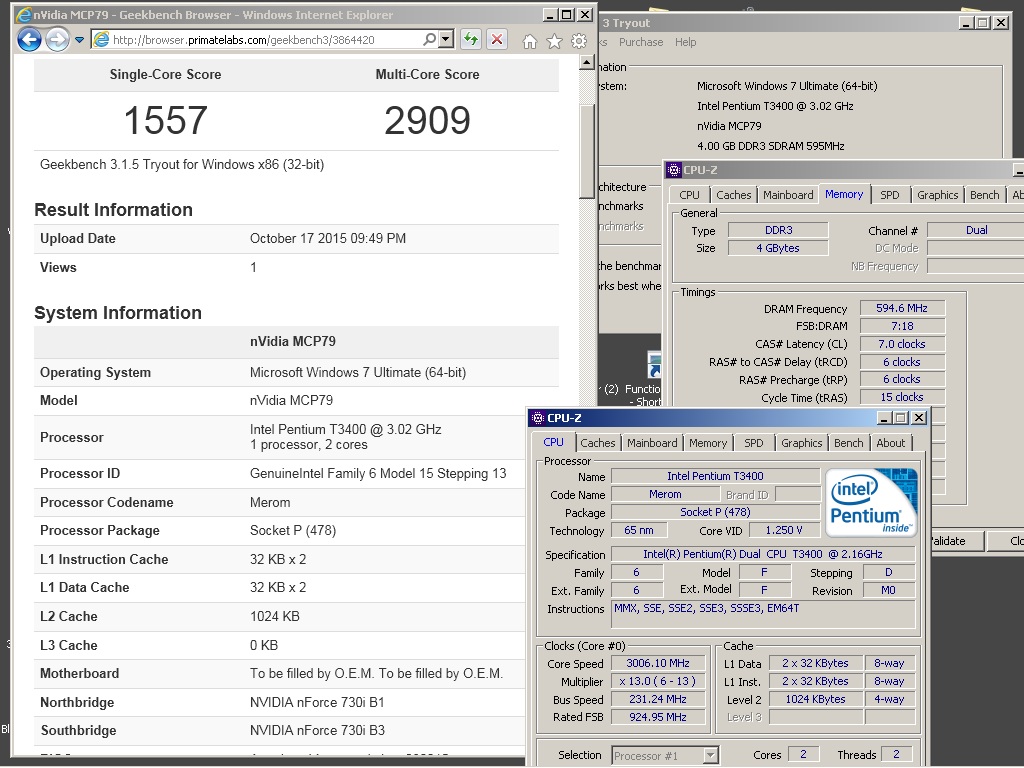Viewport: 1024px width, 768px height.
Task: Open Graphics tab in back CPU-Z window
Action: click(x=937, y=195)
